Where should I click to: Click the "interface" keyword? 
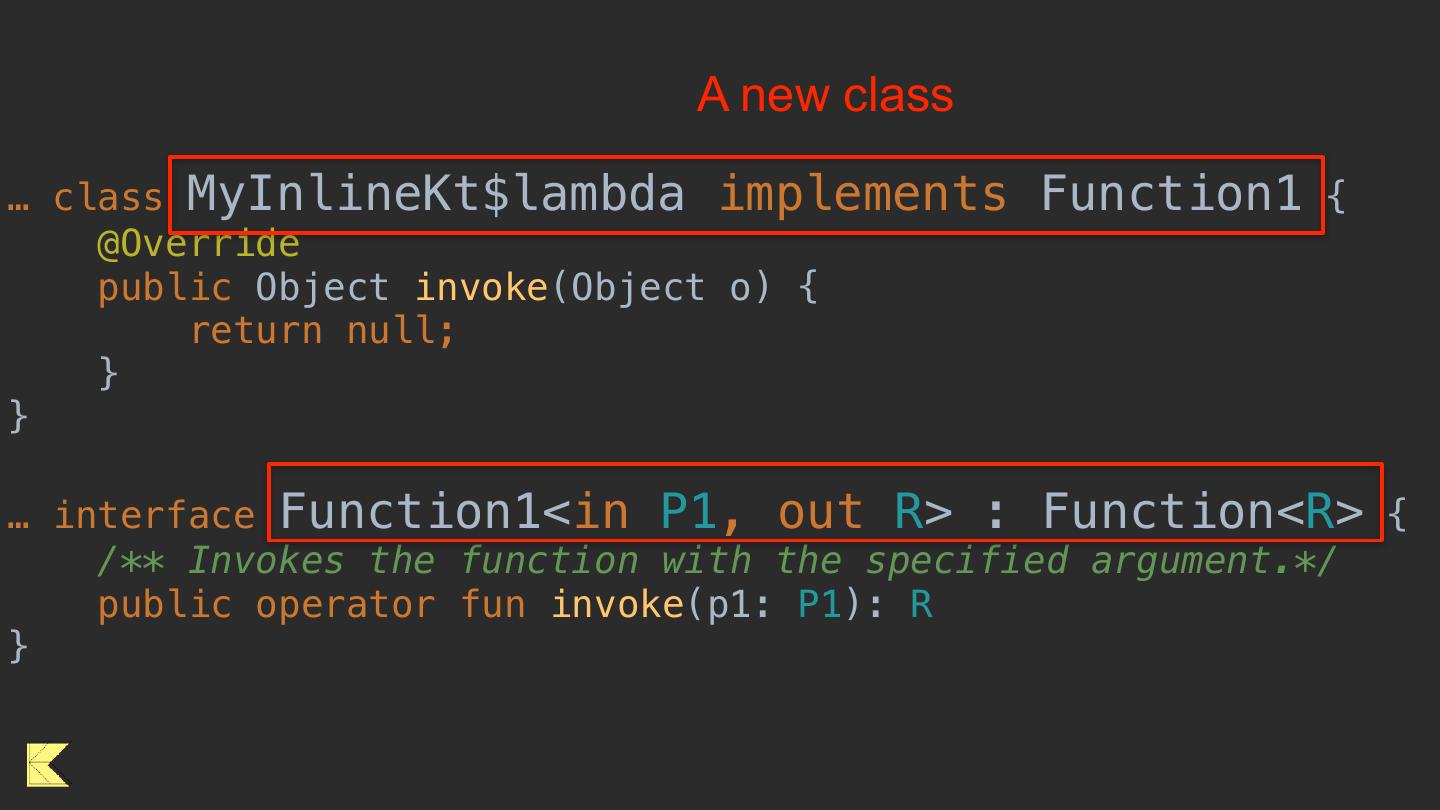[154, 515]
